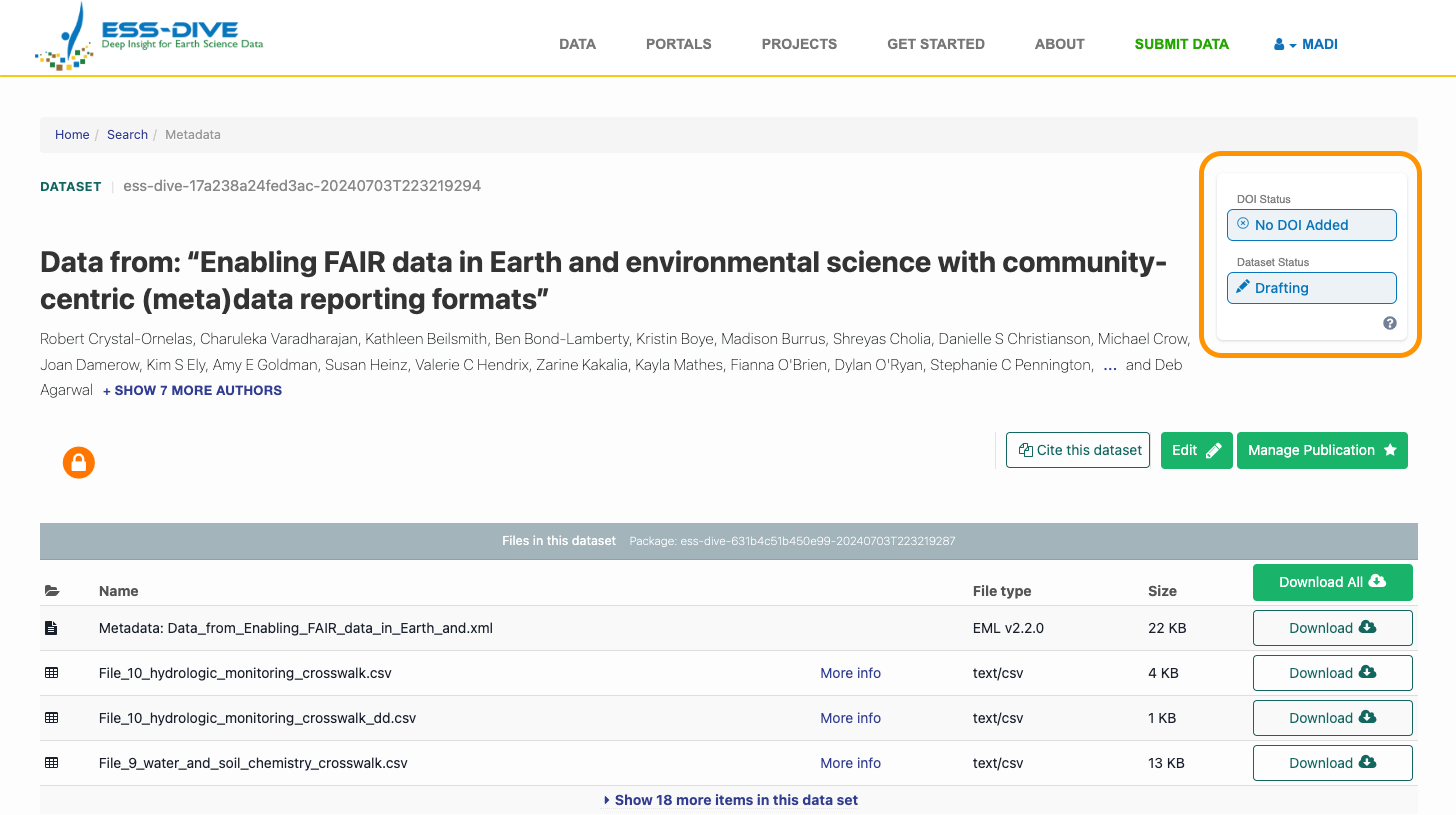Open the MADI user account dropdown
Viewport: 1456px width, 815px height.
tap(1306, 44)
